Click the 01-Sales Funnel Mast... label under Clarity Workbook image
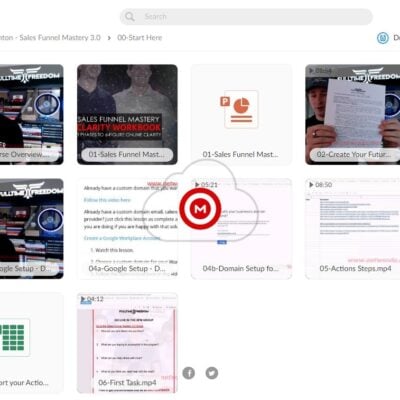 [127, 155]
